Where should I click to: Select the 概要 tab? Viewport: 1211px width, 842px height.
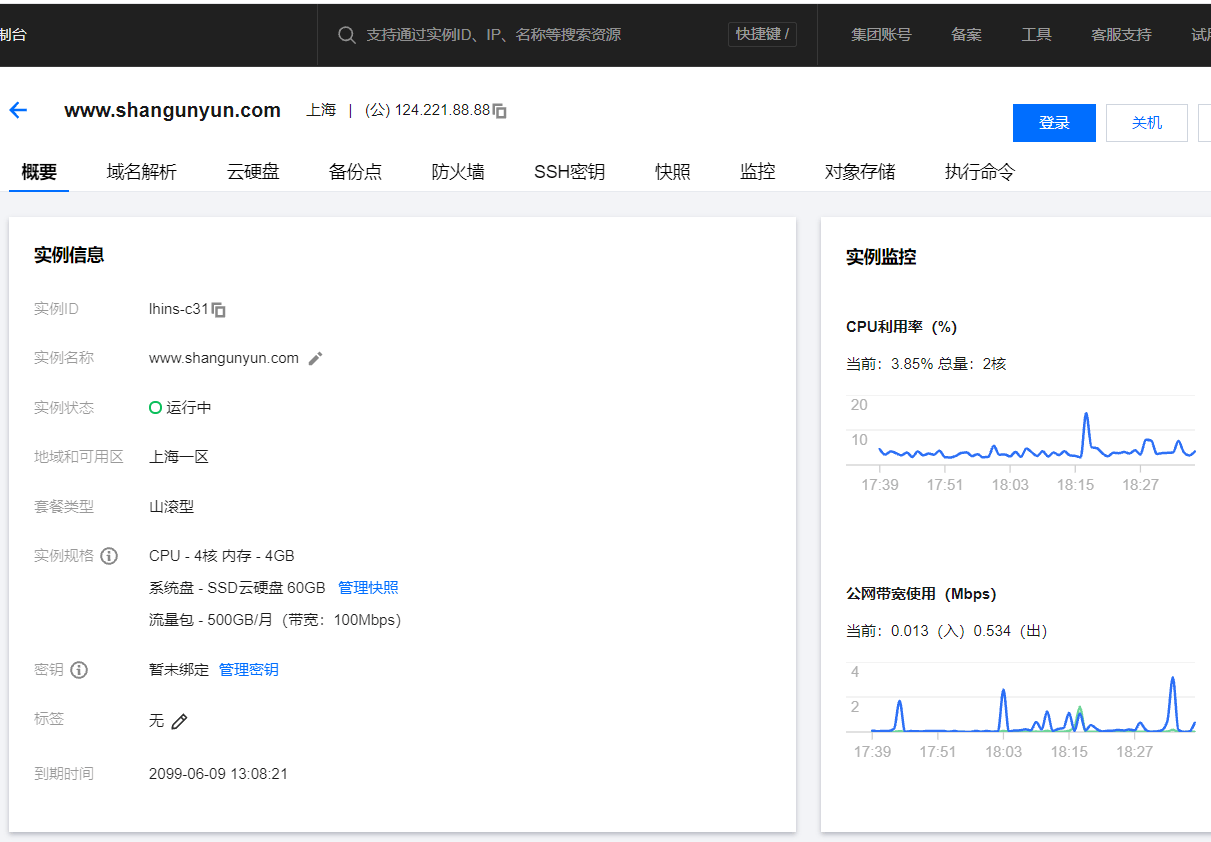[x=39, y=172]
